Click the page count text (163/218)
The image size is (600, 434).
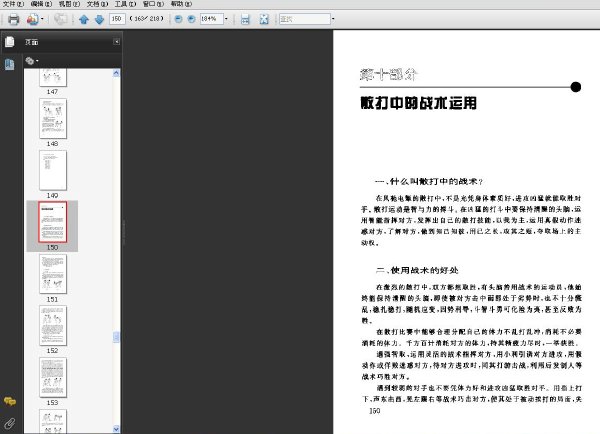147,18
